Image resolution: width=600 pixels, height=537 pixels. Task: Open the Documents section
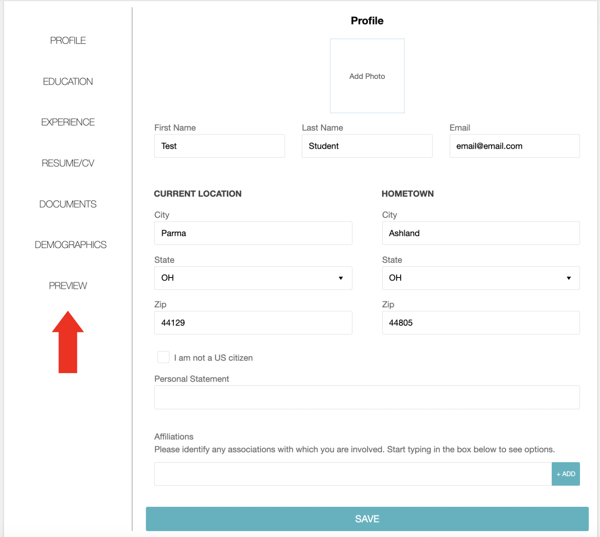[68, 204]
